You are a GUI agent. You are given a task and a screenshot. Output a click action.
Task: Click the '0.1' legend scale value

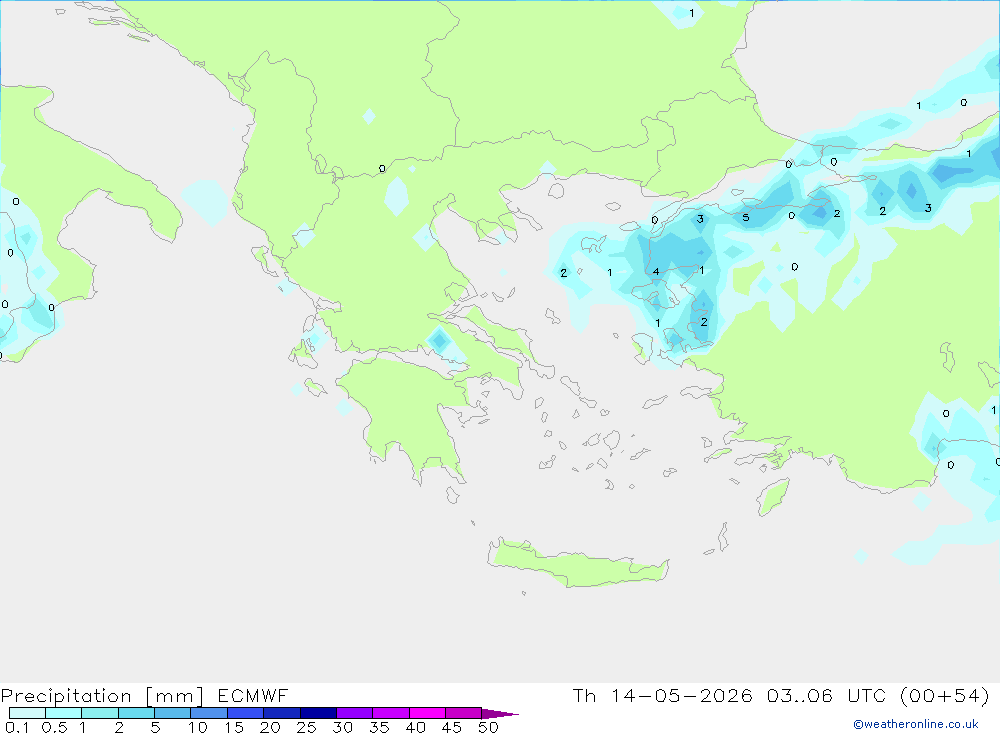coord(17,727)
